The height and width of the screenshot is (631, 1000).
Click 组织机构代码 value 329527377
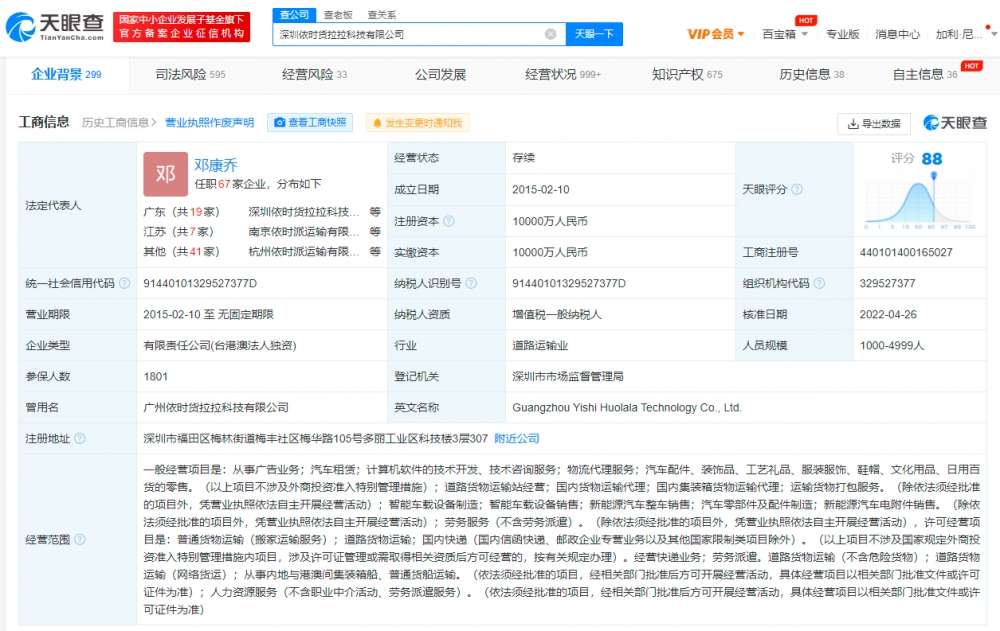click(x=887, y=283)
